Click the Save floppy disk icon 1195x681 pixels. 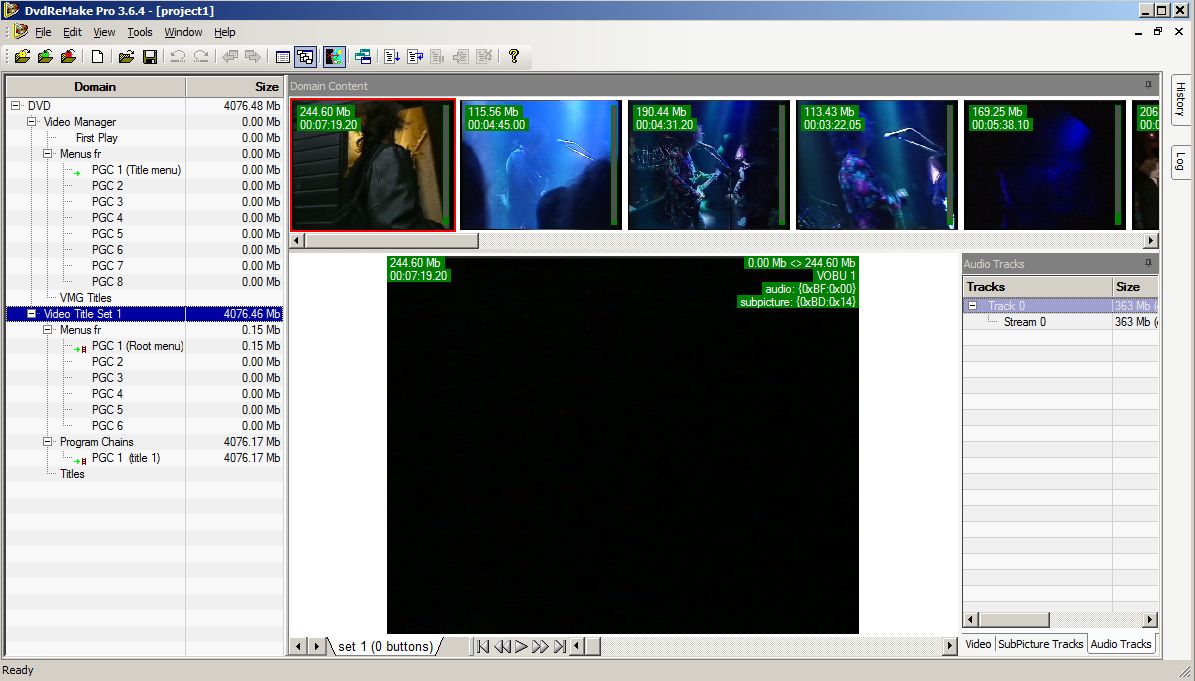[149, 57]
